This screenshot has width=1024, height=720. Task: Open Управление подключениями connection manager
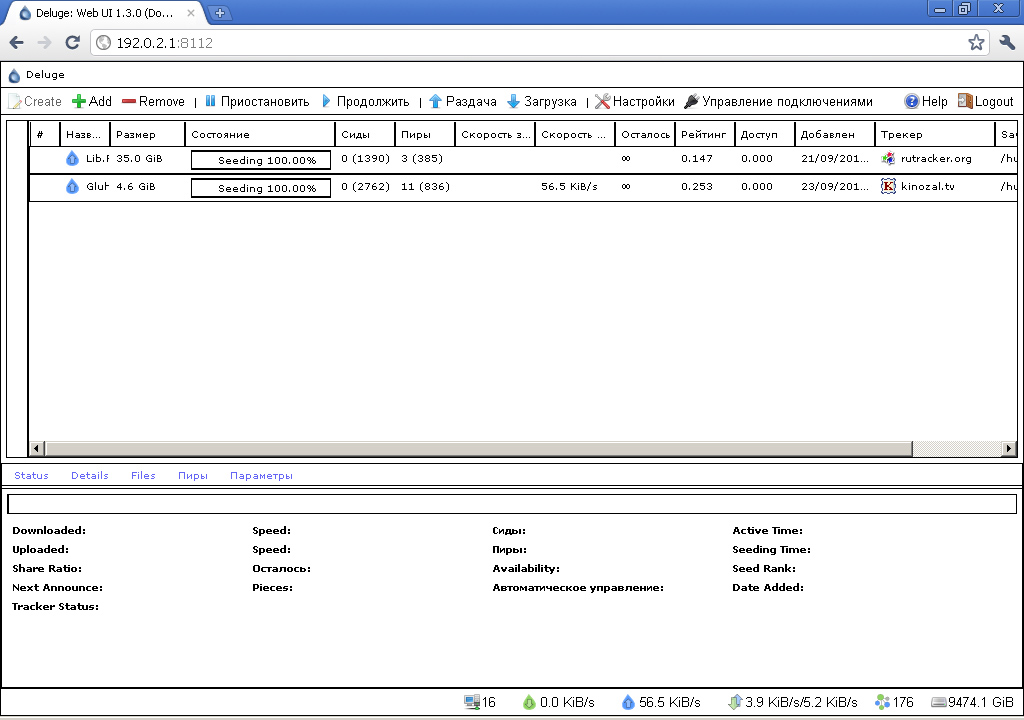[778, 101]
